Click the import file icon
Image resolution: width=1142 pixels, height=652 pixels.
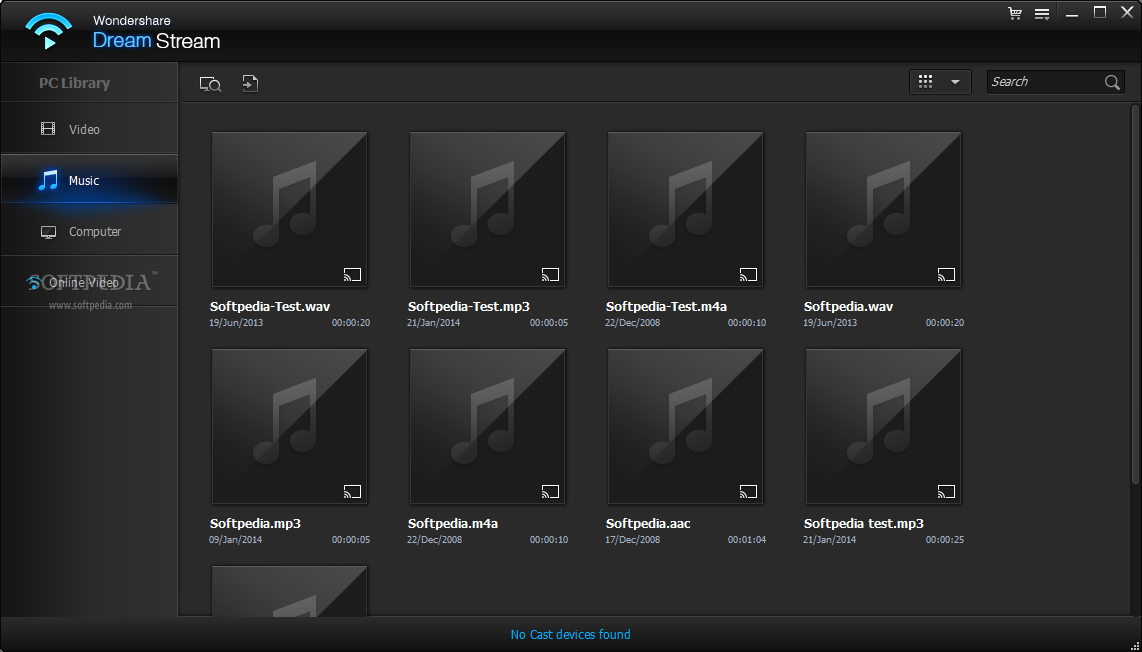point(250,83)
